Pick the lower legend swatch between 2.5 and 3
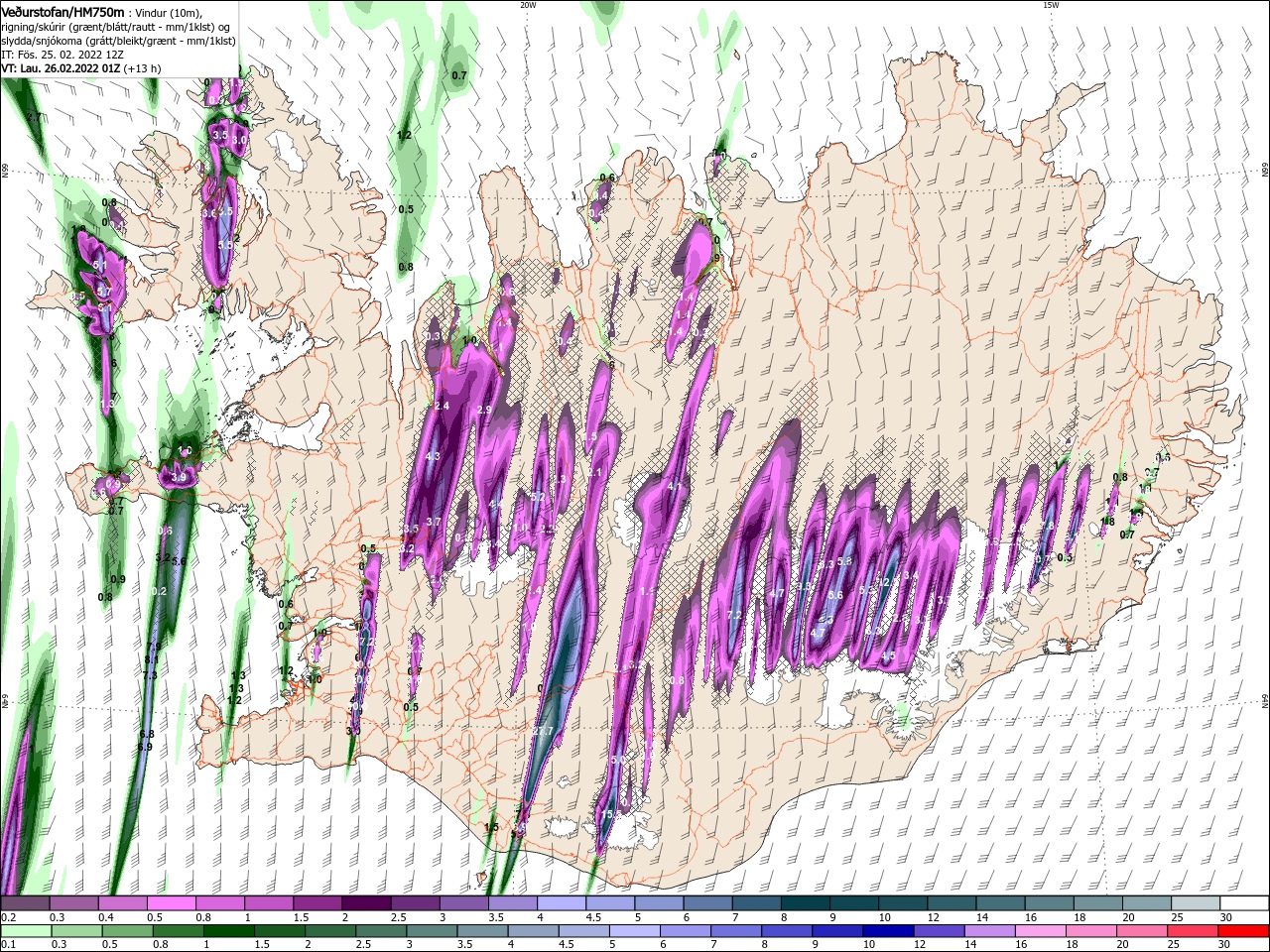The width and height of the screenshot is (1270, 952). (x=379, y=932)
